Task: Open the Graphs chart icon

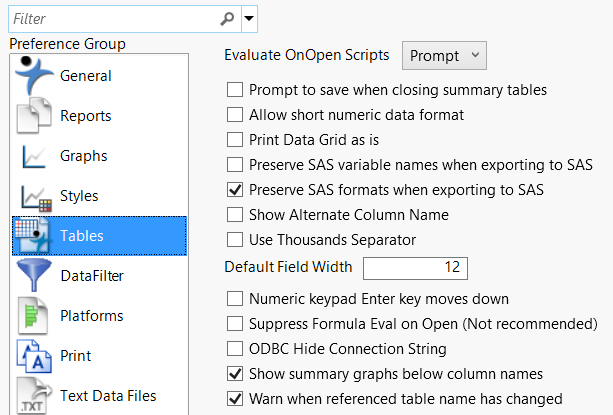Action: 33,156
